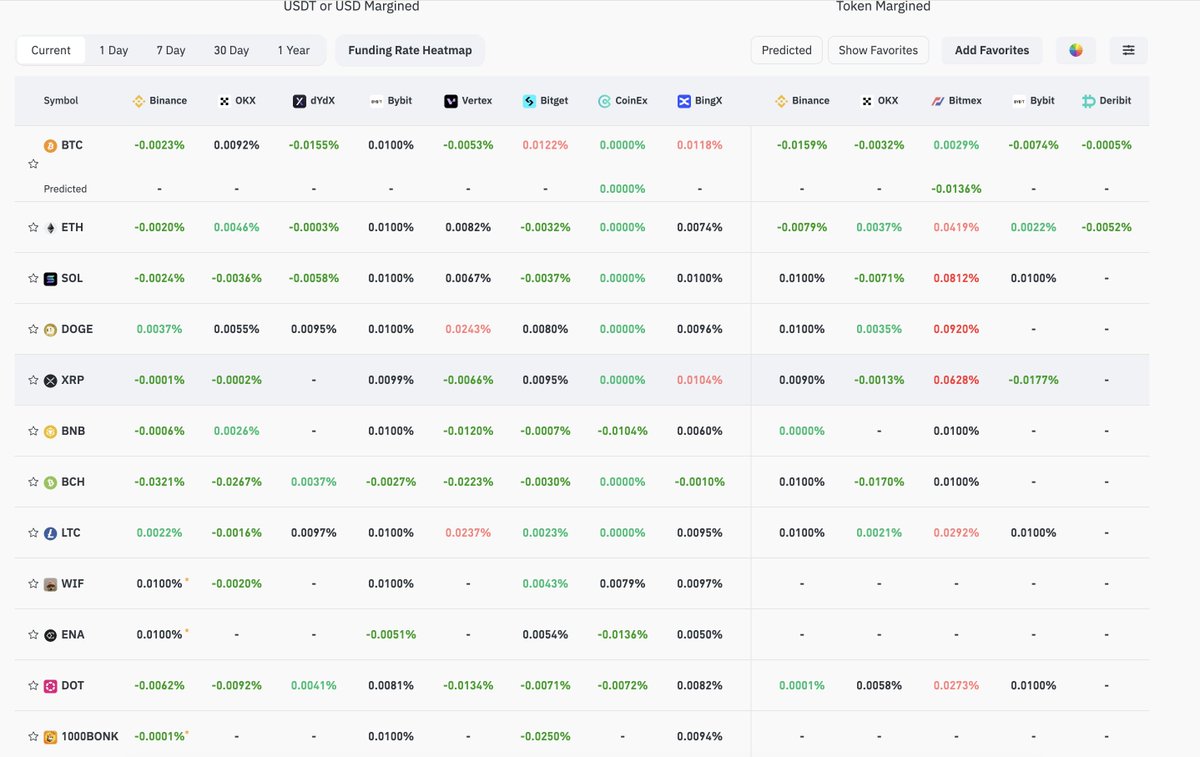
Task: Mark DOGE as favorite with star
Action: 33,329
